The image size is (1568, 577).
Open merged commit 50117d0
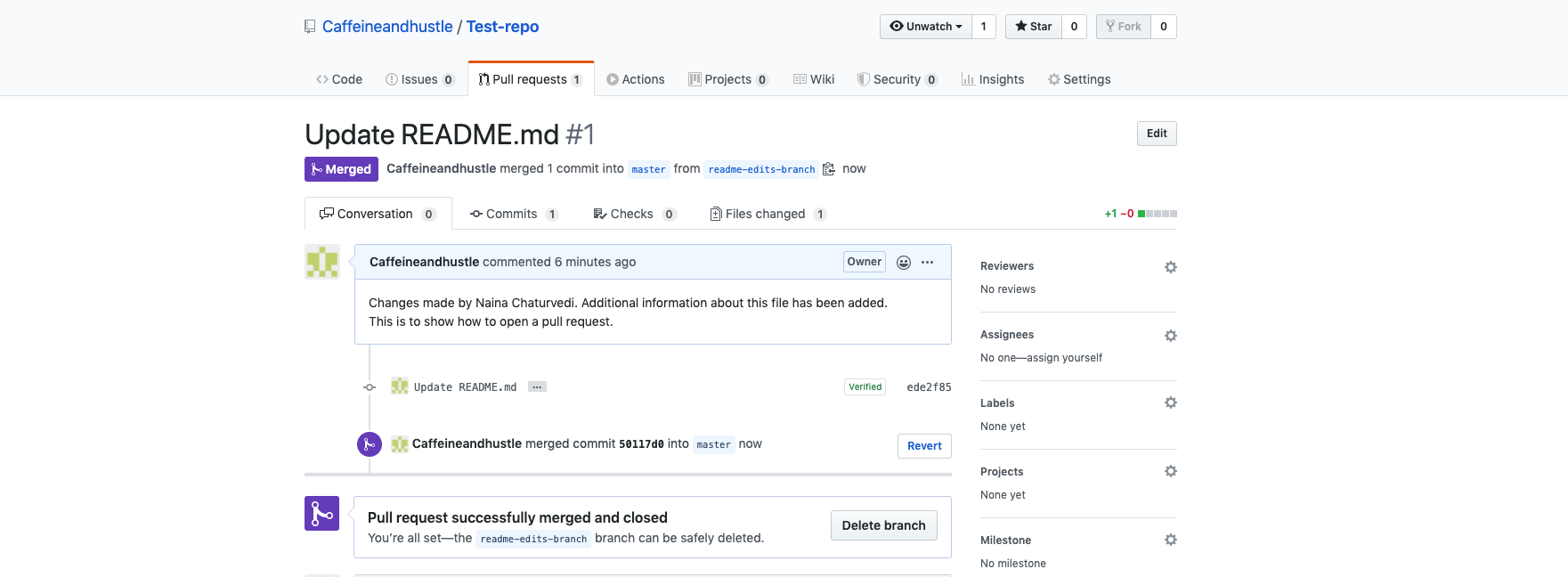pos(641,444)
